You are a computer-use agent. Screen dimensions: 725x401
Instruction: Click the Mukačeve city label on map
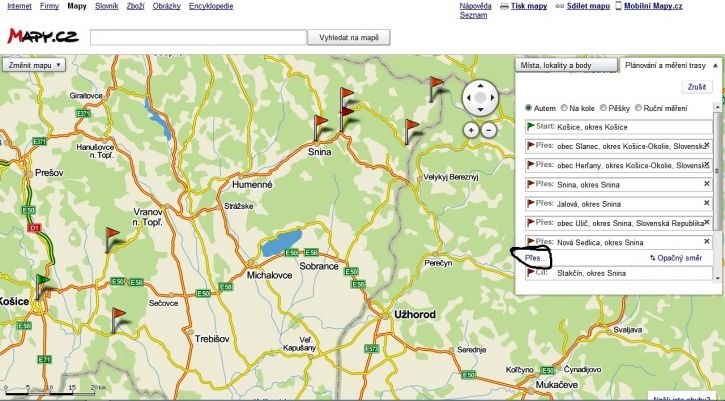tap(557, 385)
